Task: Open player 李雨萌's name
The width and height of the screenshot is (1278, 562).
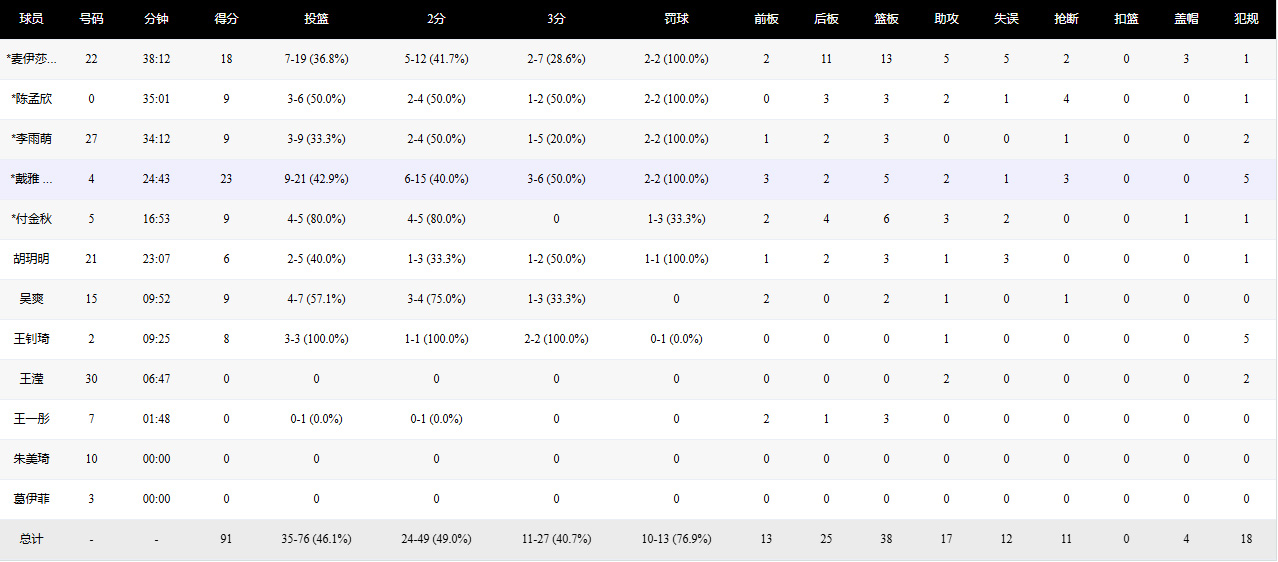Action: point(31,139)
